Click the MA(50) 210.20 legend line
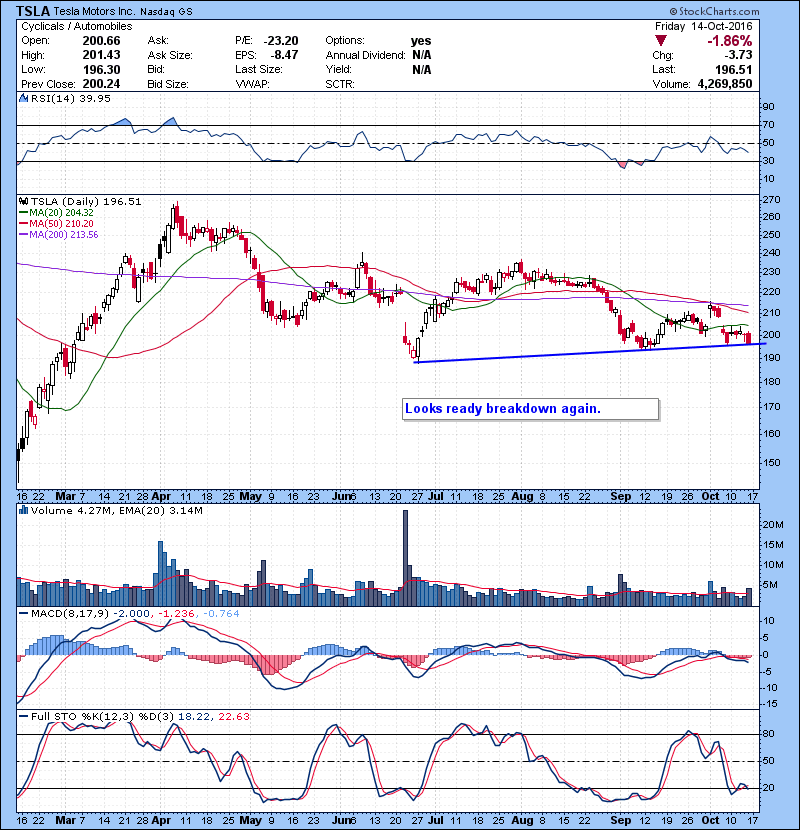Viewport: 800px width, 830px height. point(56,224)
